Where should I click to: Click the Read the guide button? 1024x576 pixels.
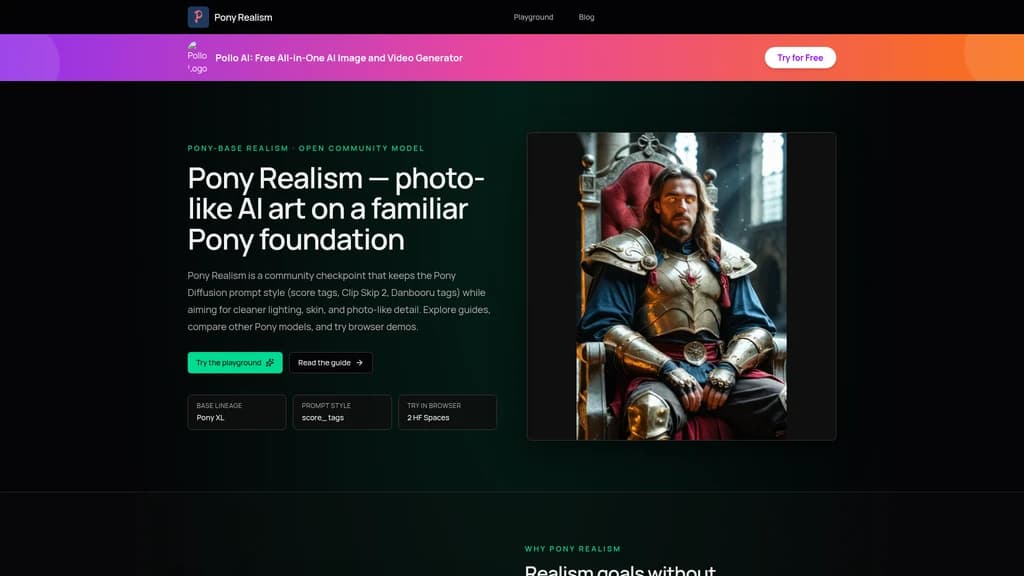click(330, 362)
